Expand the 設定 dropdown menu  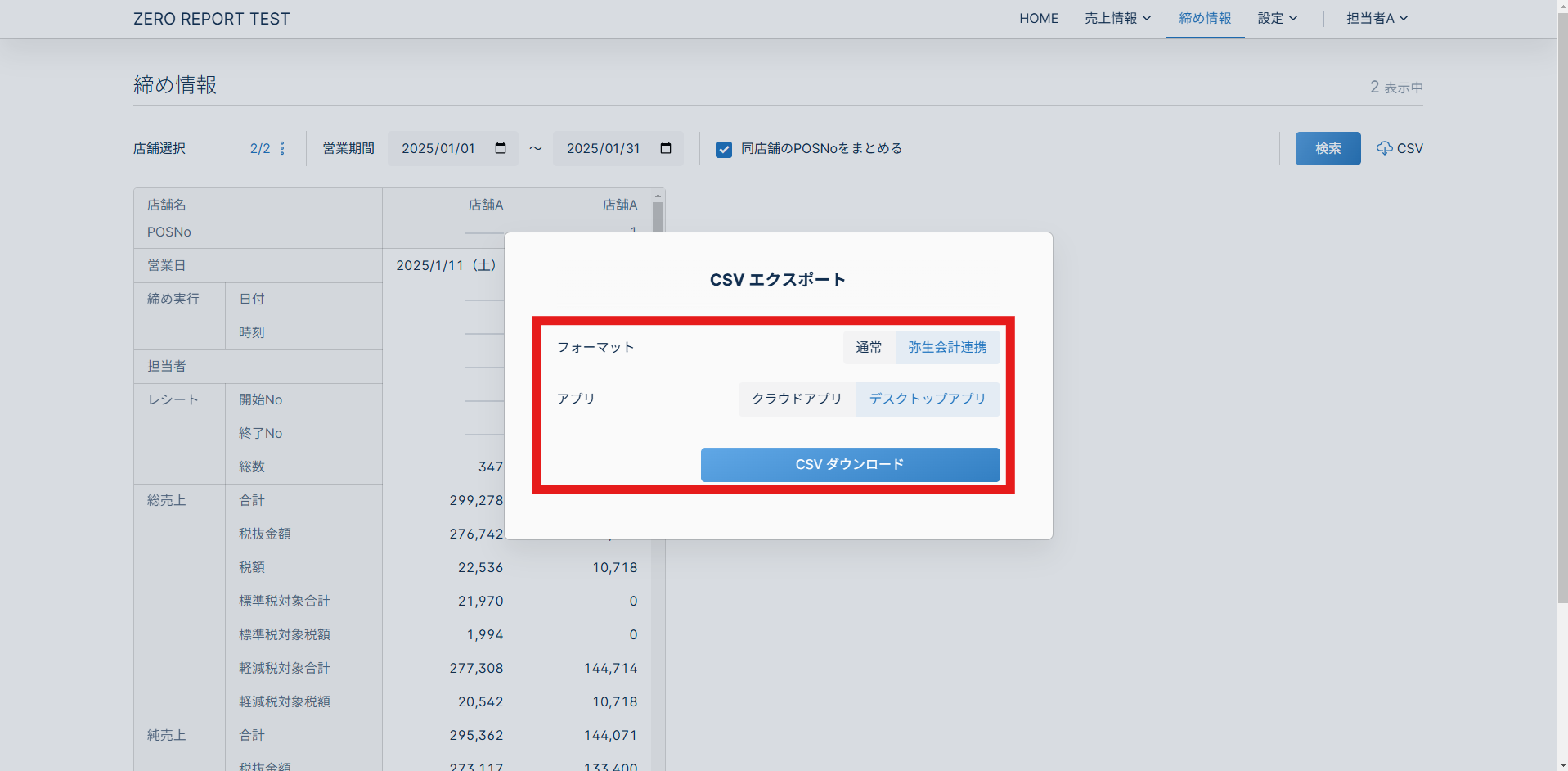(x=1277, y=18)
